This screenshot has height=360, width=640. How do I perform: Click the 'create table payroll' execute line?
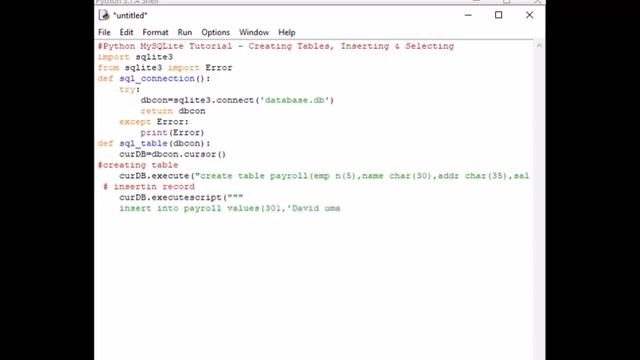(324, 176)
